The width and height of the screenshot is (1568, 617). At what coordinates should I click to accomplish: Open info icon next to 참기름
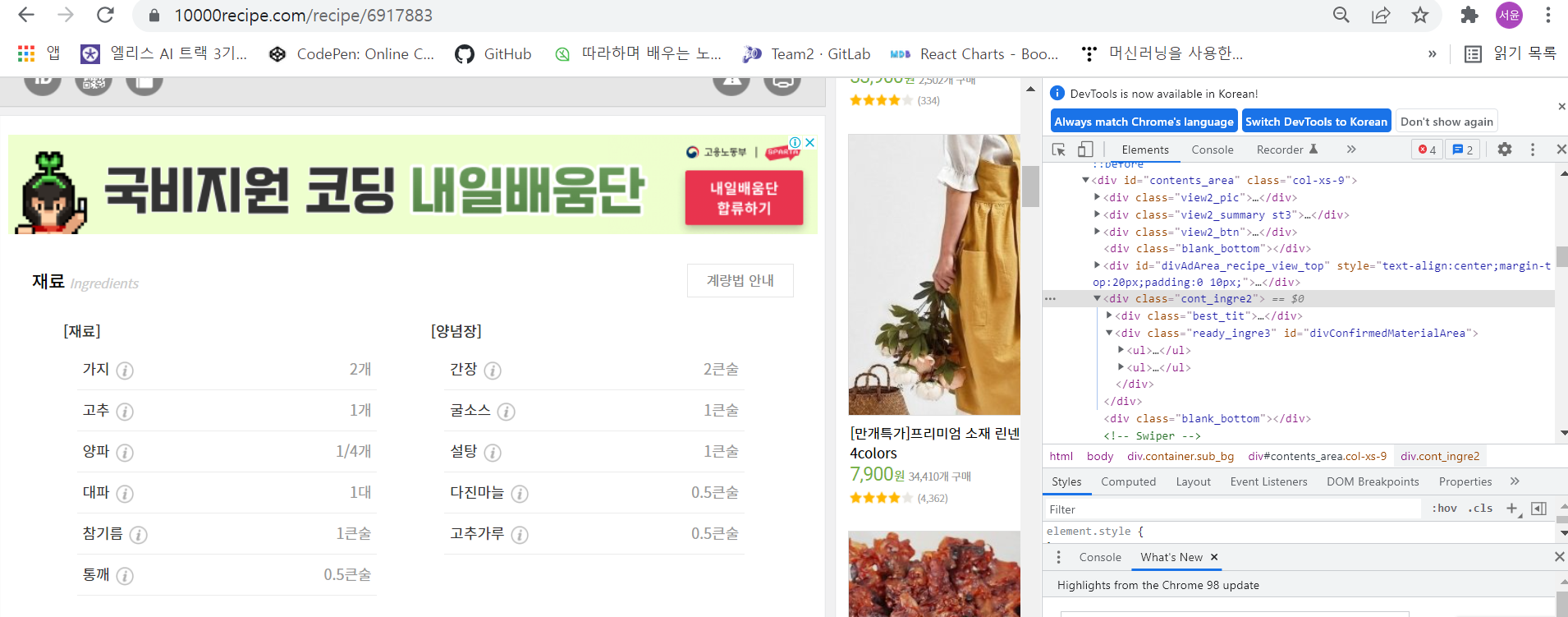click(138, 535)
